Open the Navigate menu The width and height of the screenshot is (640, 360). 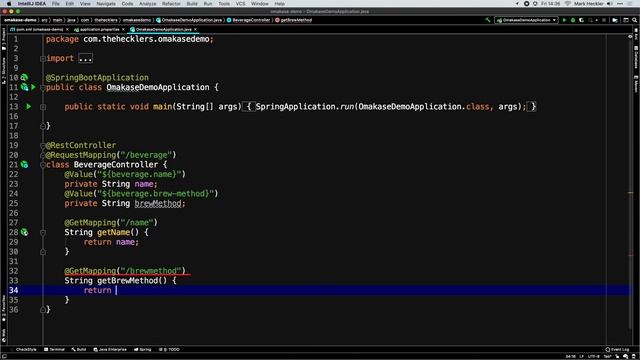(x=106, y=4)
